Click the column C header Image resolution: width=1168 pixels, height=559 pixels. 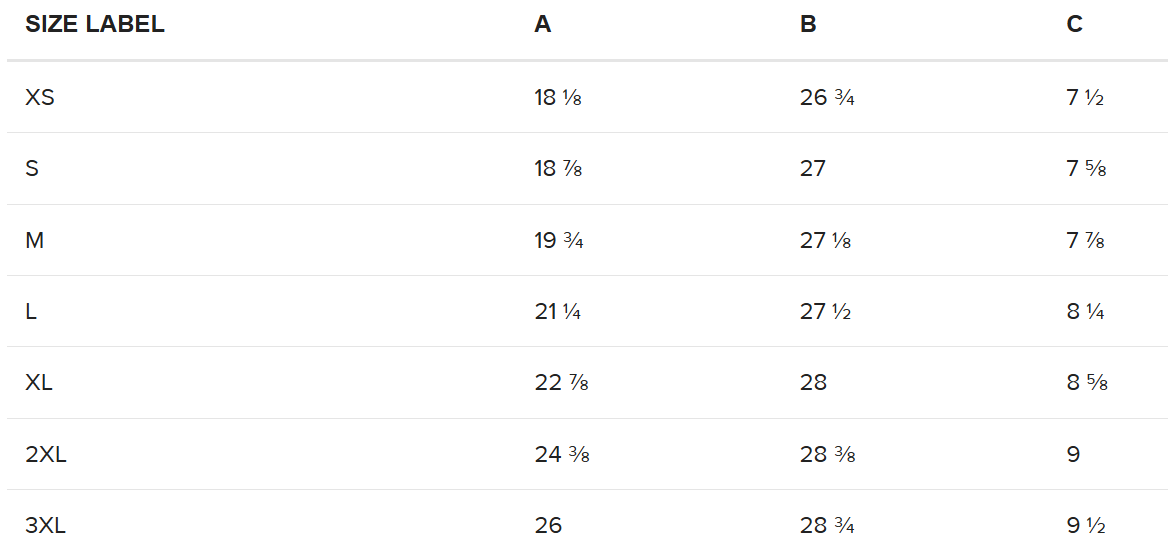(1074, 25)
